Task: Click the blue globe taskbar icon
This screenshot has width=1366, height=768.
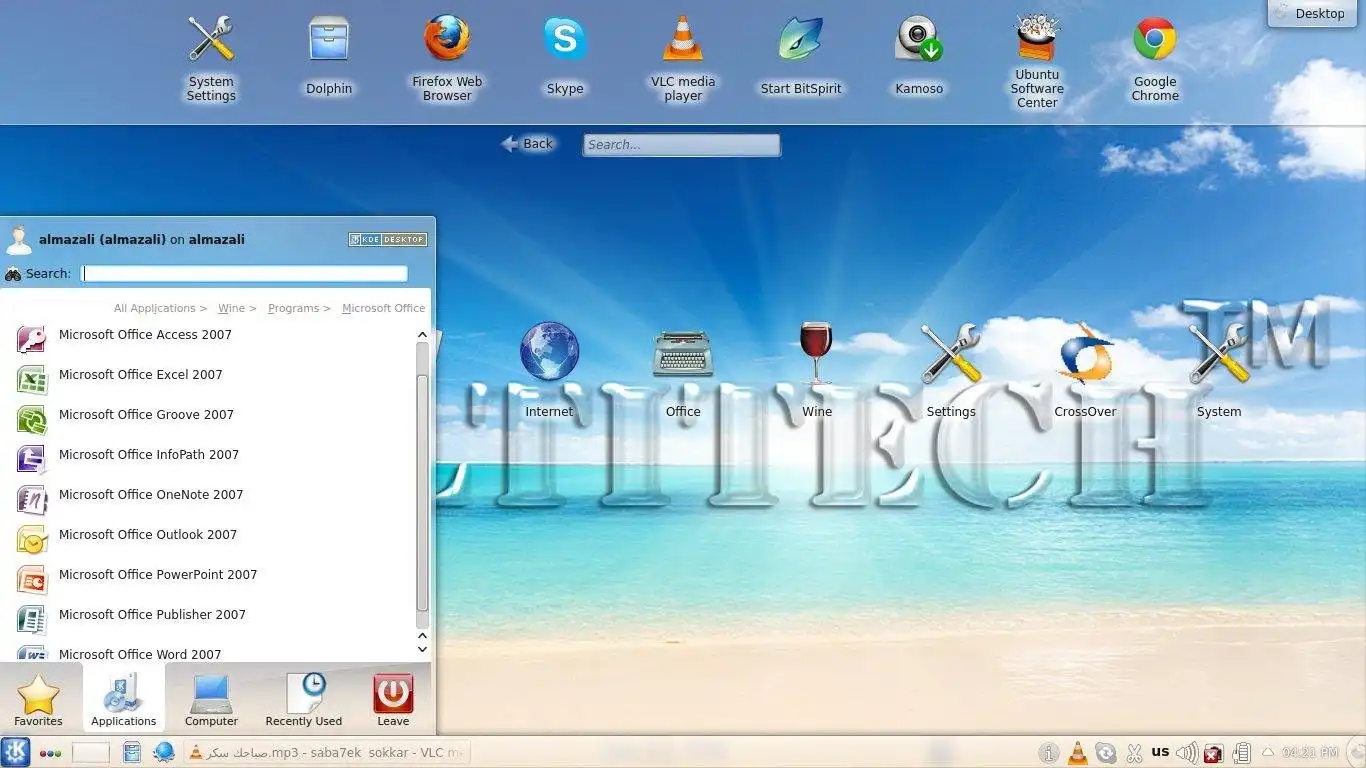Action: [164, 752]
